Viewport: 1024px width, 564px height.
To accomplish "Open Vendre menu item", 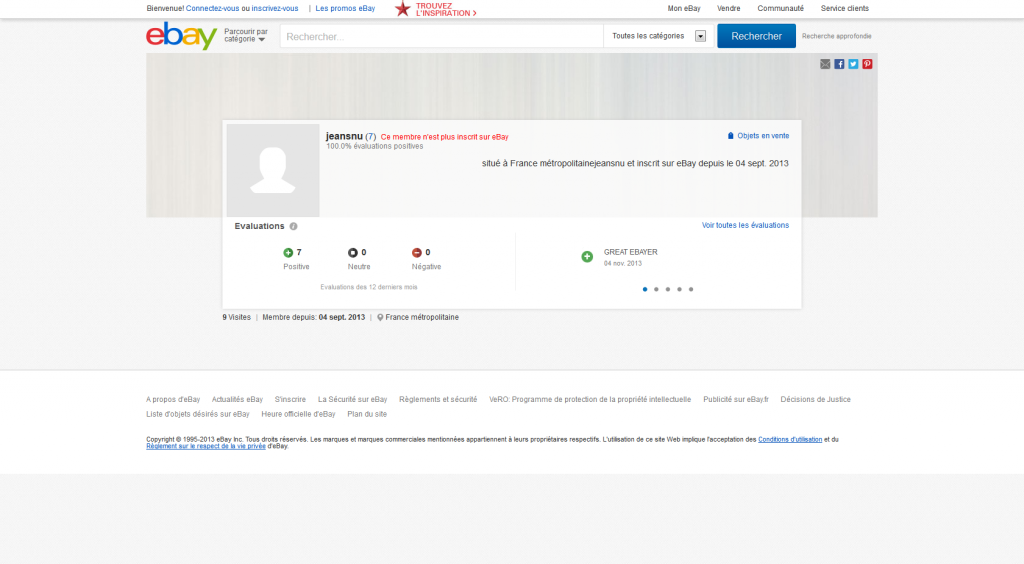I will tap(729, 8).
